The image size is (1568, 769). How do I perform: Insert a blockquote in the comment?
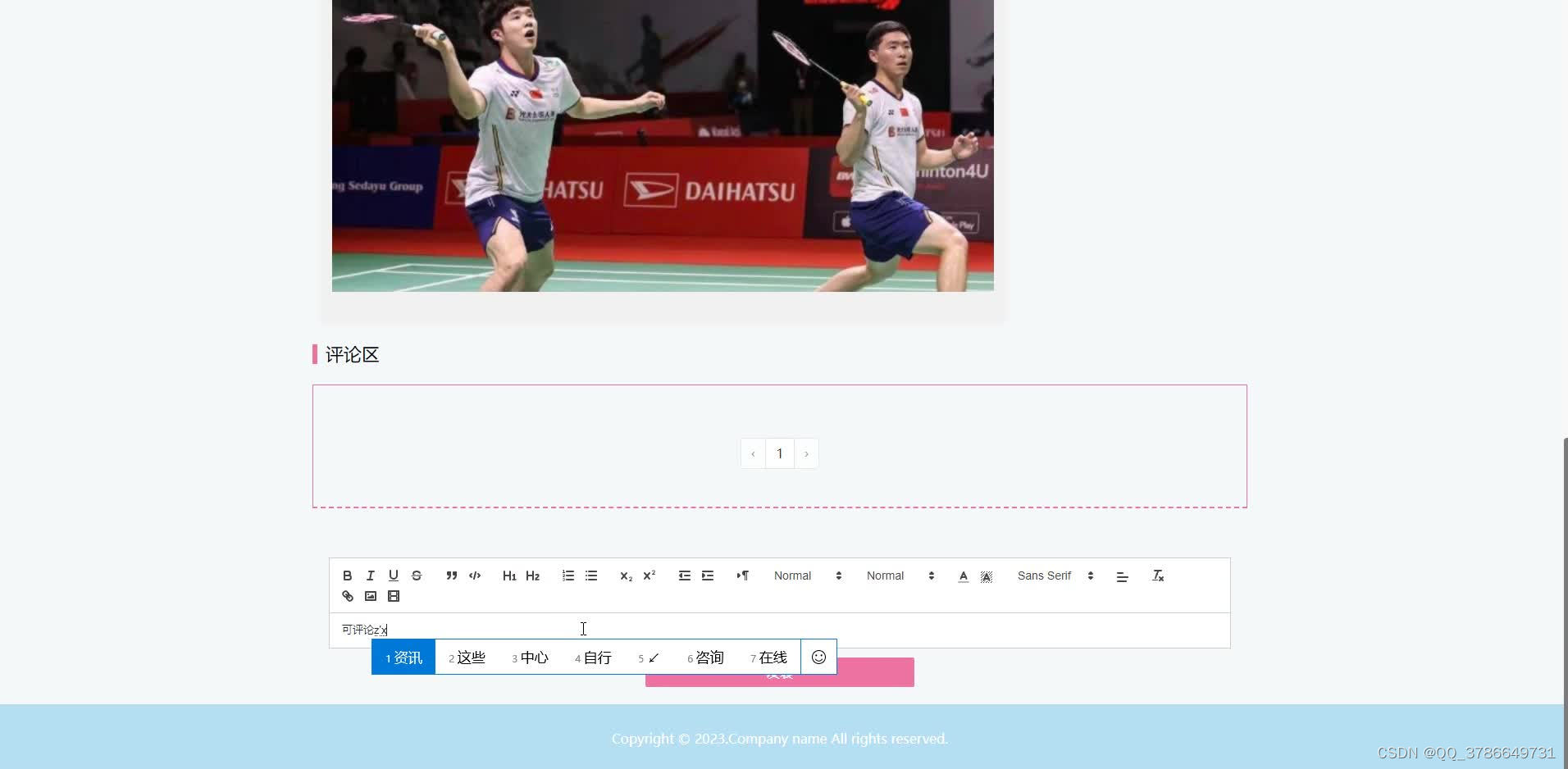(451, 576)
